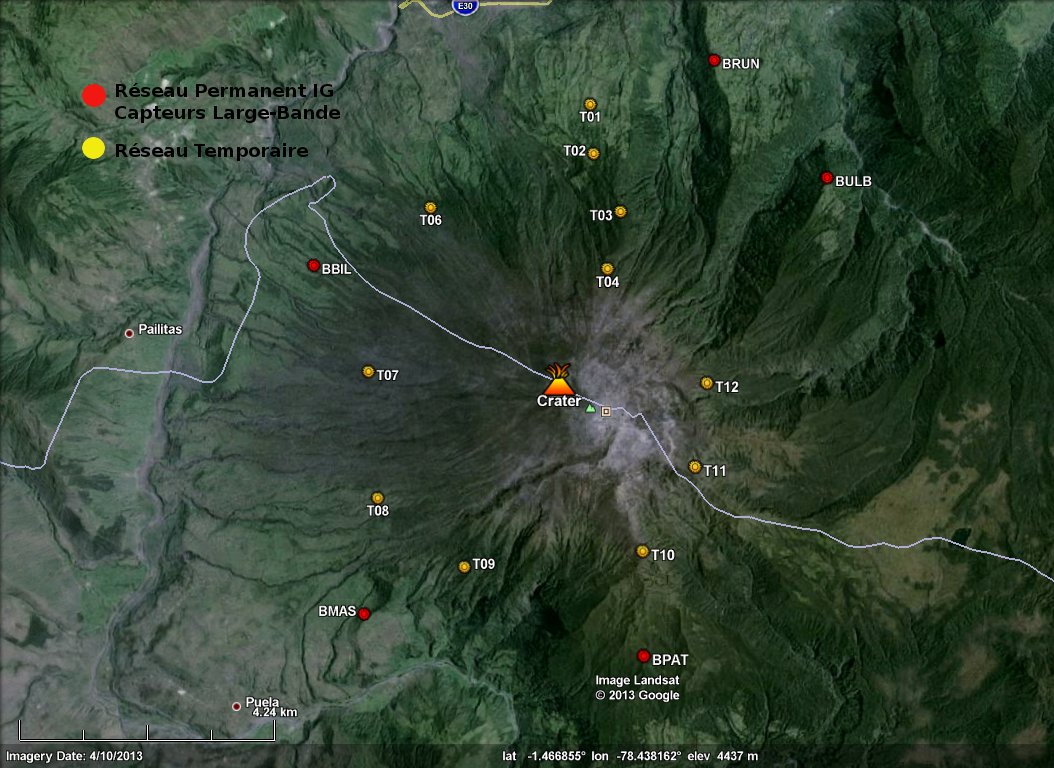Viewport: 1054px width, 768px height.
Task: Click the 4.24 km scale bar
Action: (x=146, y=731)
